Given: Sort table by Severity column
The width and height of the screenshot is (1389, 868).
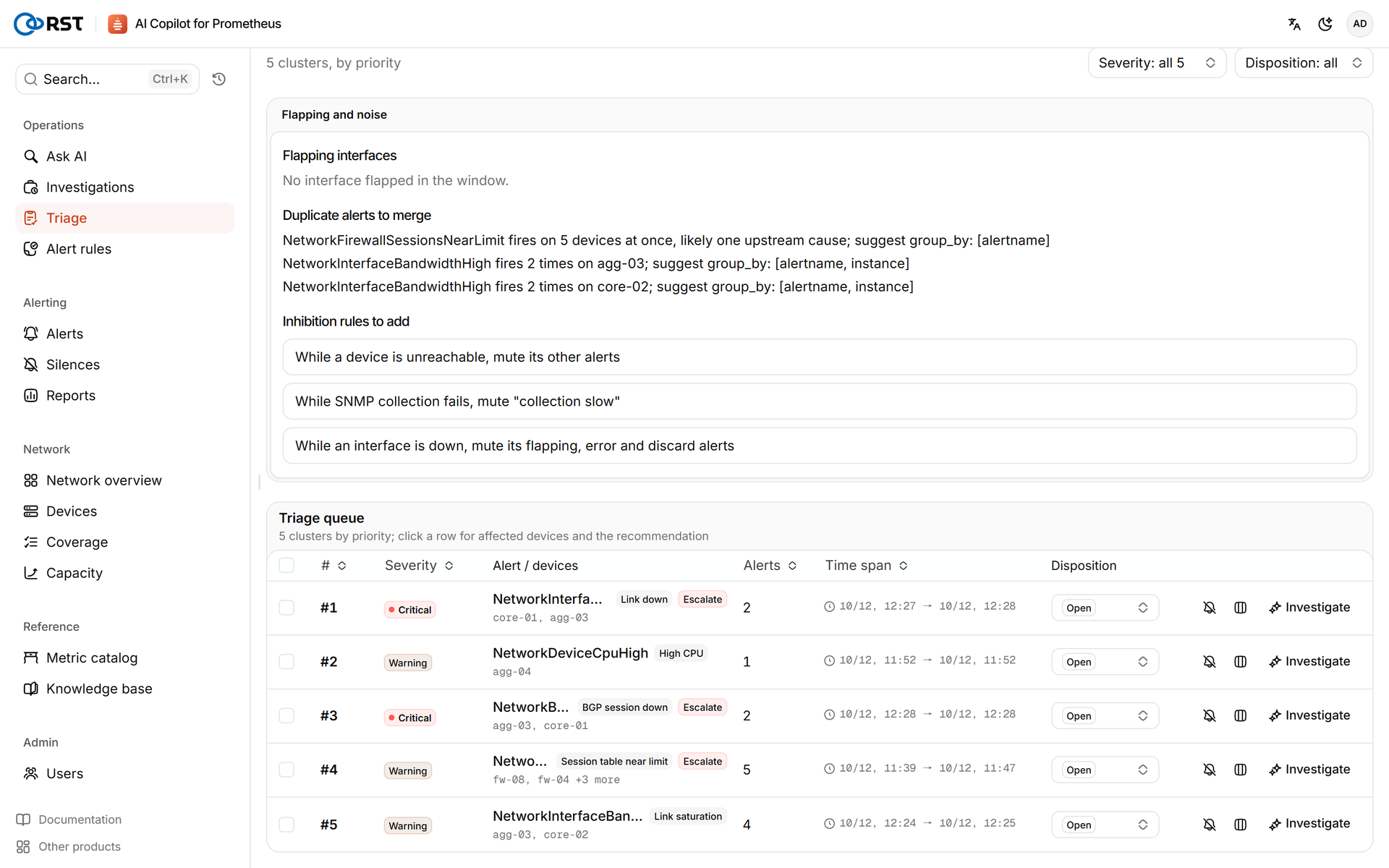Looking at the screenshot, I should [419, 566].
